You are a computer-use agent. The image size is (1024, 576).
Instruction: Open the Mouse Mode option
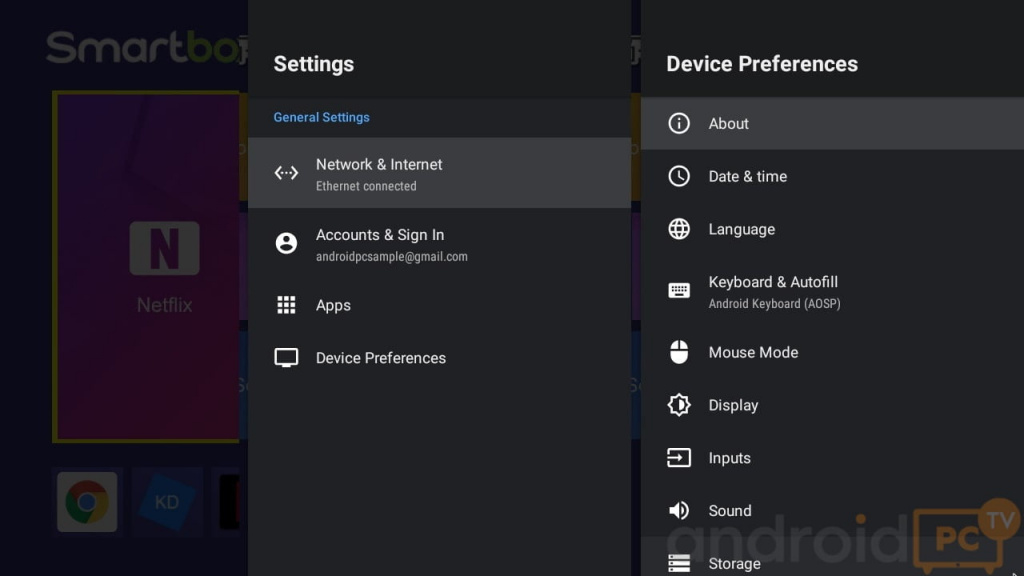(753, 352)
